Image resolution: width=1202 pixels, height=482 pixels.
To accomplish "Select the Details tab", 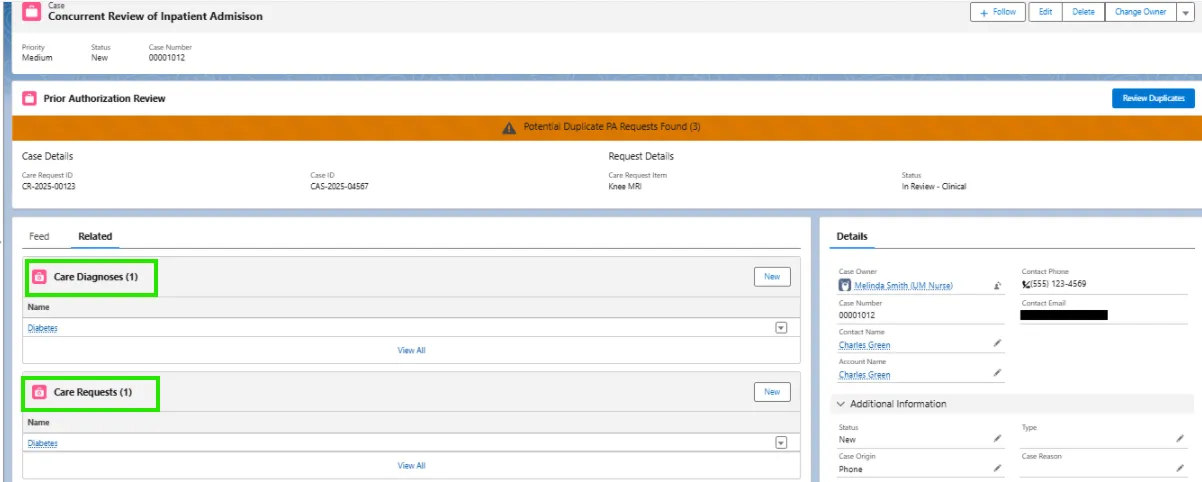I will [852, 237].
